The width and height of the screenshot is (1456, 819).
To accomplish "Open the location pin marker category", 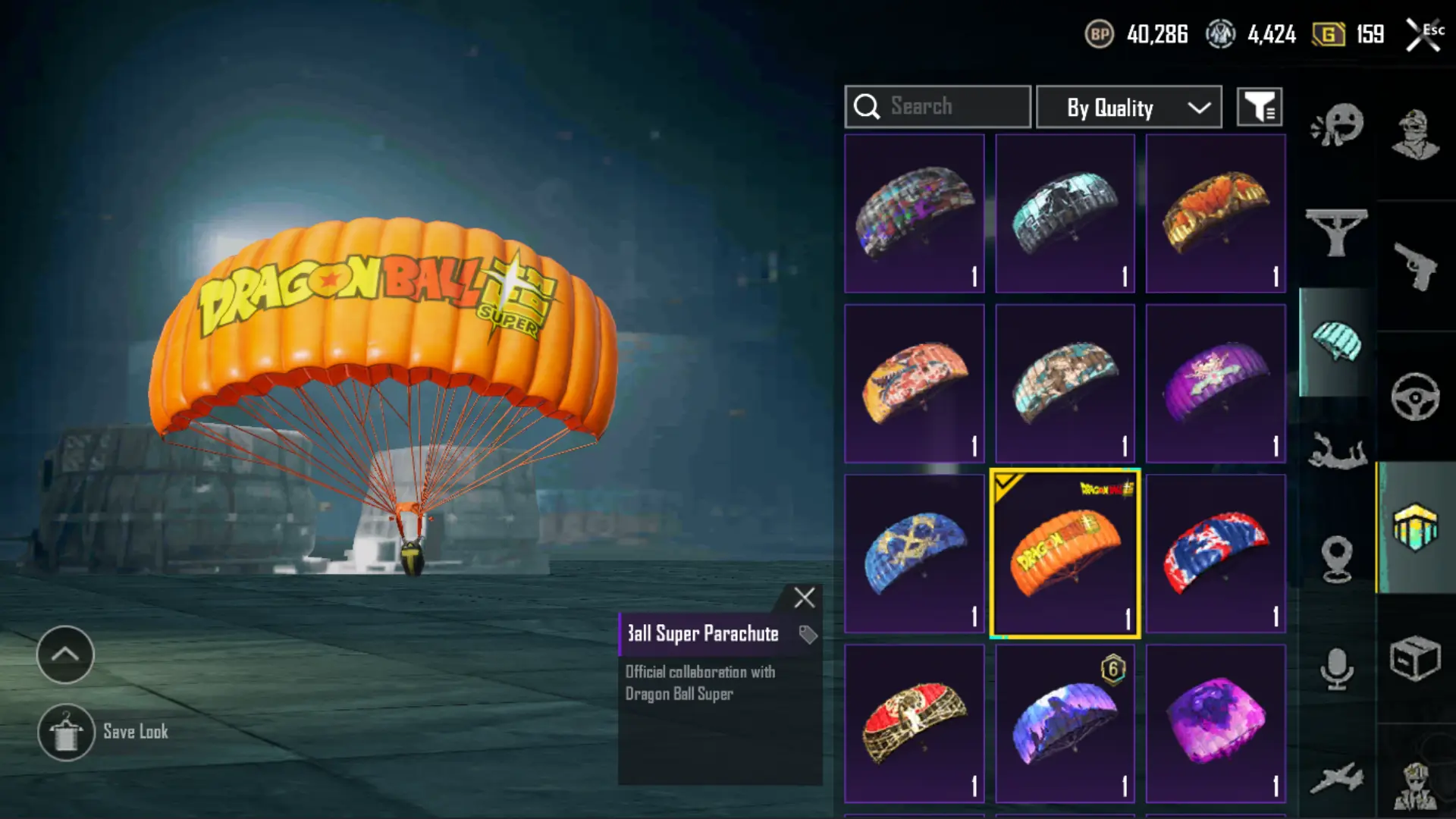I will tap(1337, 559).
